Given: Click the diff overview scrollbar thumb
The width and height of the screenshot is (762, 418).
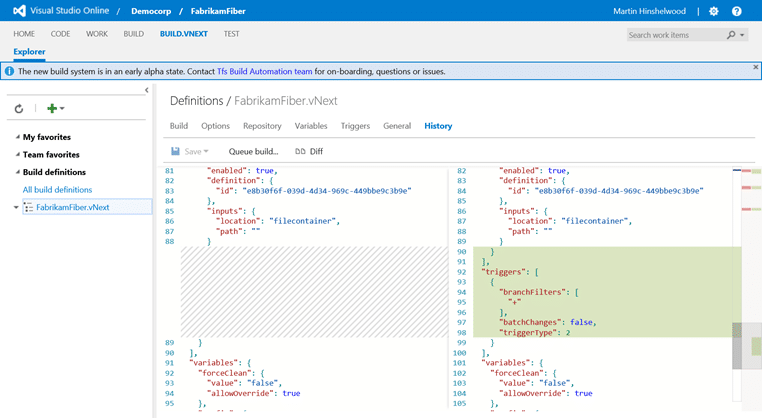Looking at the screenshot, I should coord(737,346).
